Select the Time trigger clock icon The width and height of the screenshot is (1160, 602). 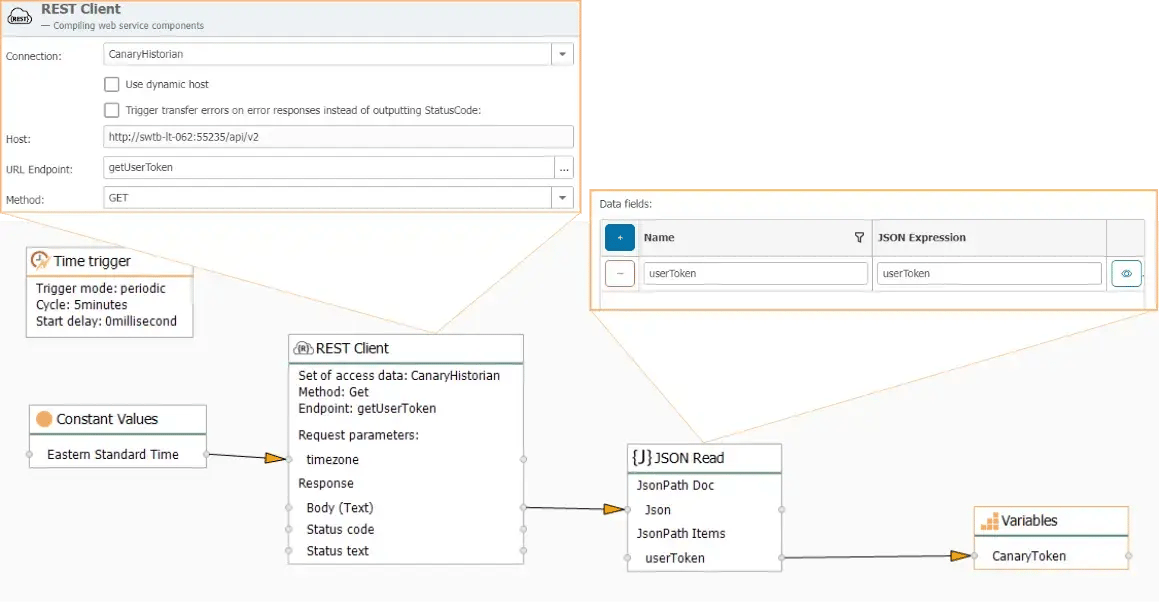[x=39, y=259]
